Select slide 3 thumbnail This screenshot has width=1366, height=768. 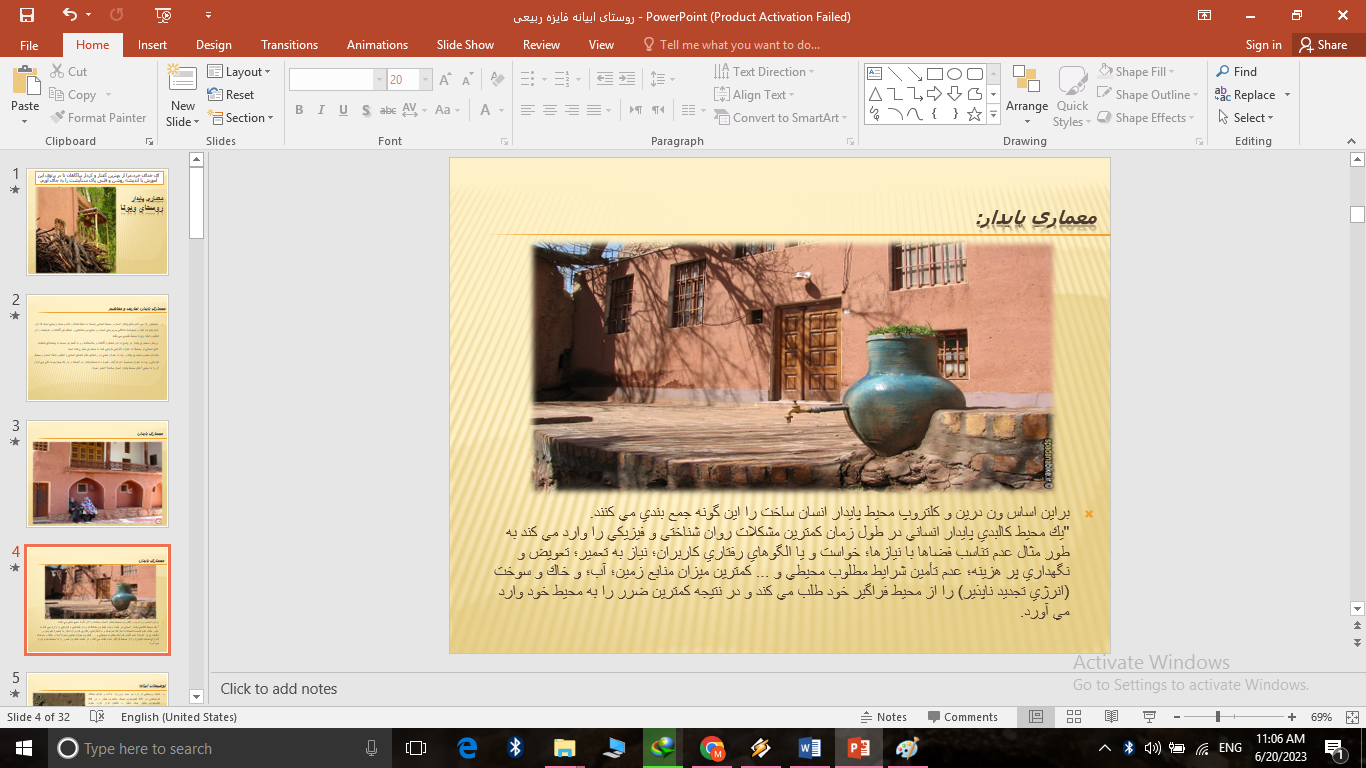[x=97, y=474]
